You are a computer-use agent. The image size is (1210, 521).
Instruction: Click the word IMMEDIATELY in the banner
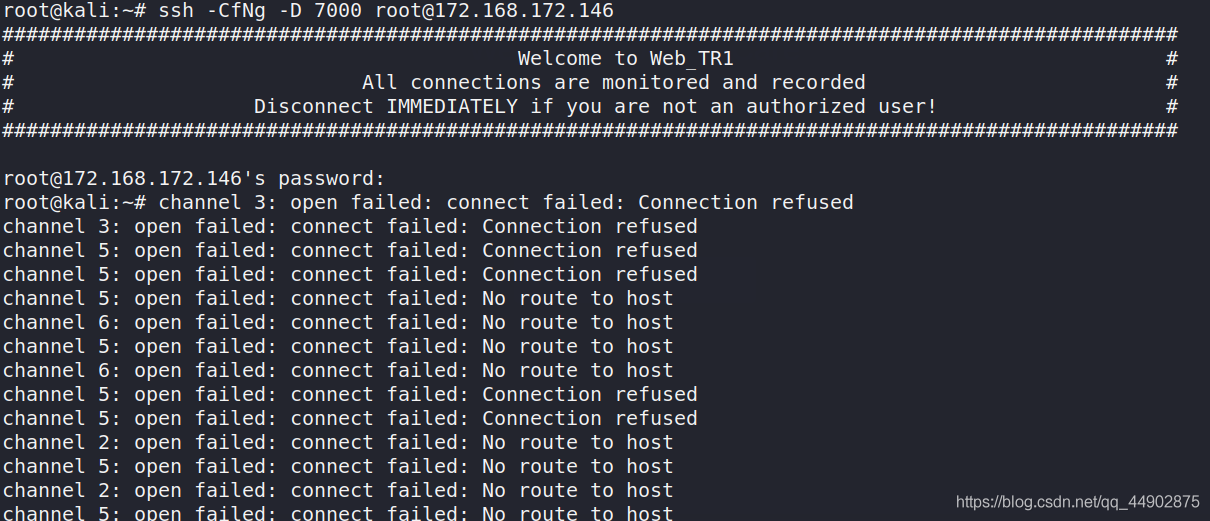coord(452,107)
